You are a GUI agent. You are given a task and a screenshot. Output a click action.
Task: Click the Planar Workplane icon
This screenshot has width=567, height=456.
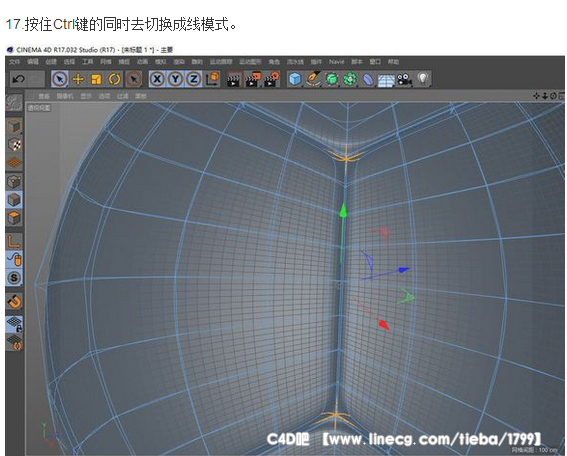14,342
